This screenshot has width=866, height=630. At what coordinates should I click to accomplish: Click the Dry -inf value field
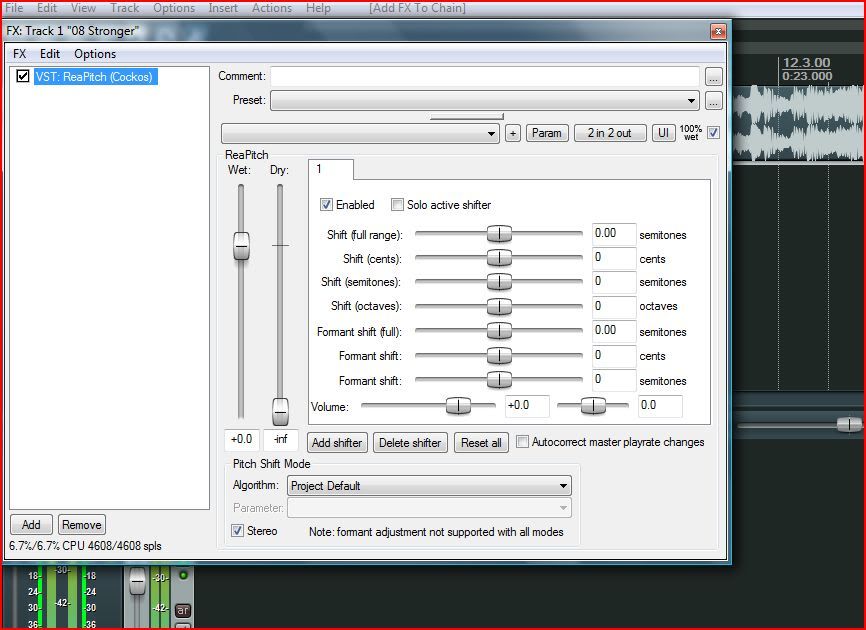281,440
